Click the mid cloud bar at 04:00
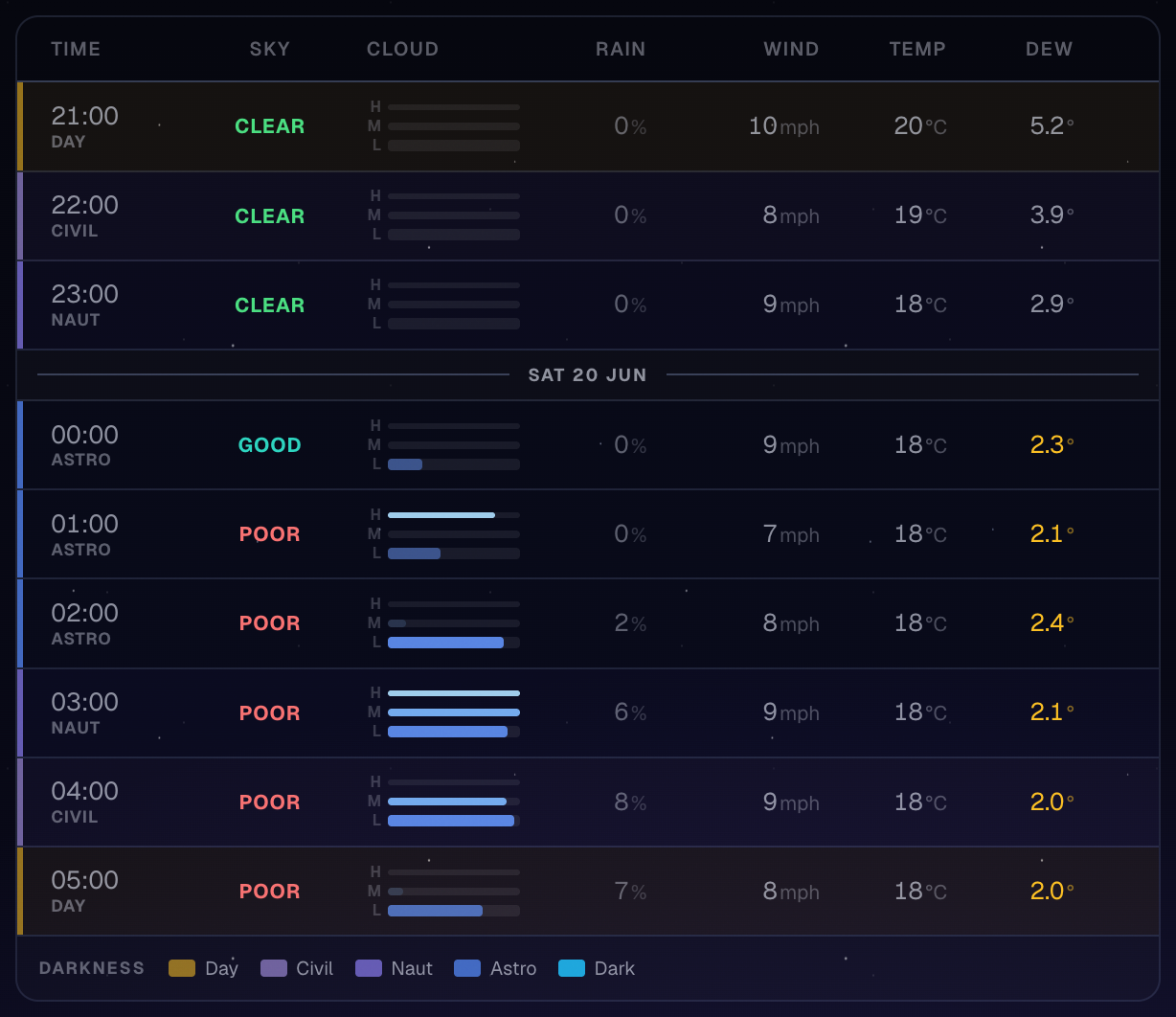1176x1017 pixels. (x=454, y=802)
